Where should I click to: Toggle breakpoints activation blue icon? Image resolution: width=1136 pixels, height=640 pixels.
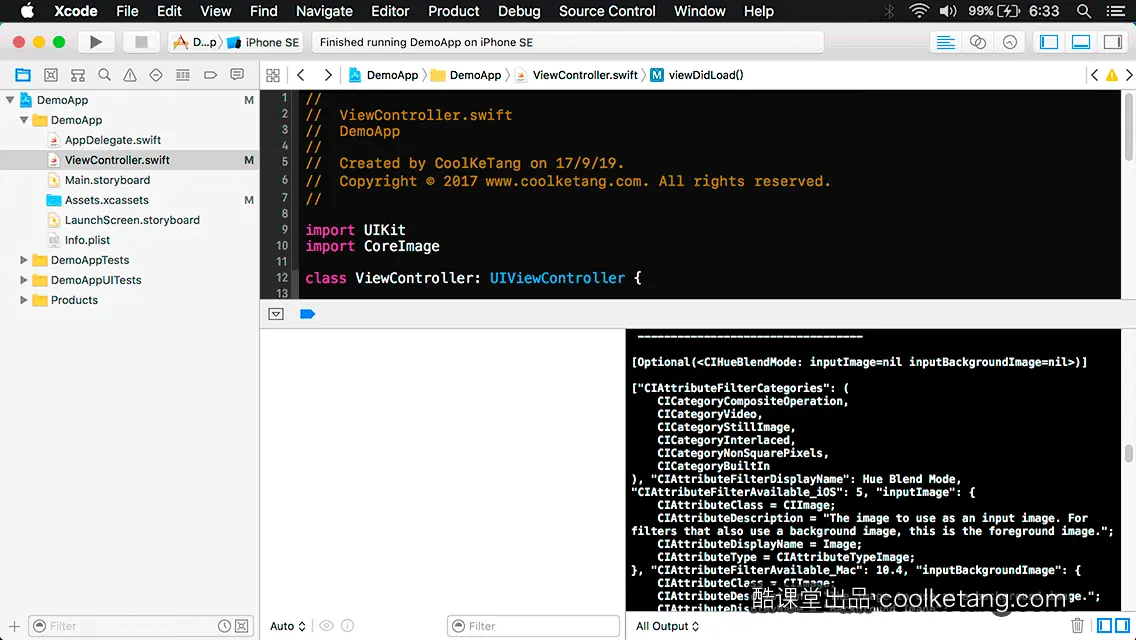point(307,314)
